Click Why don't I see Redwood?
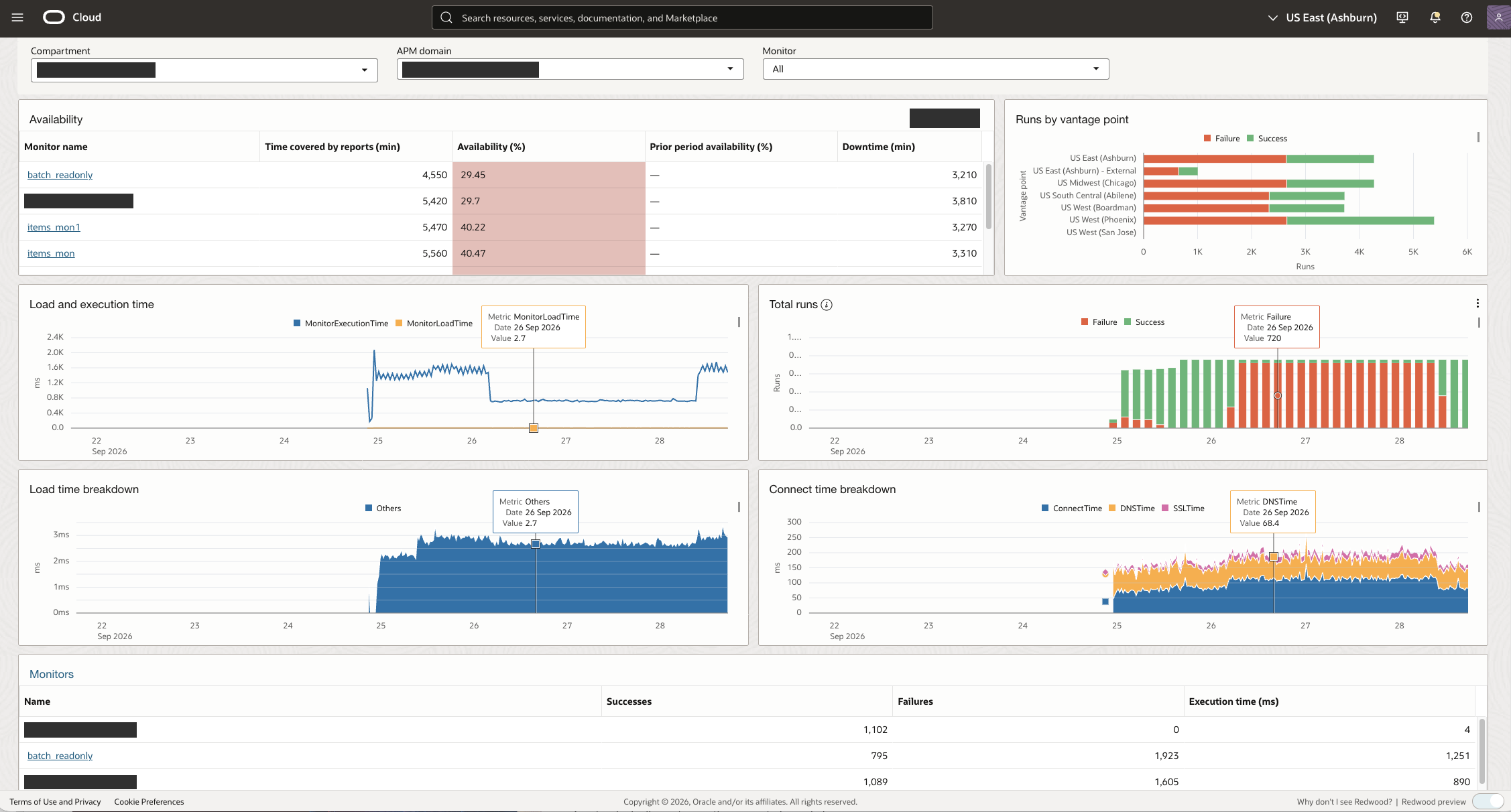This screenshot has width=1511, height=812. coord(1344,802)
